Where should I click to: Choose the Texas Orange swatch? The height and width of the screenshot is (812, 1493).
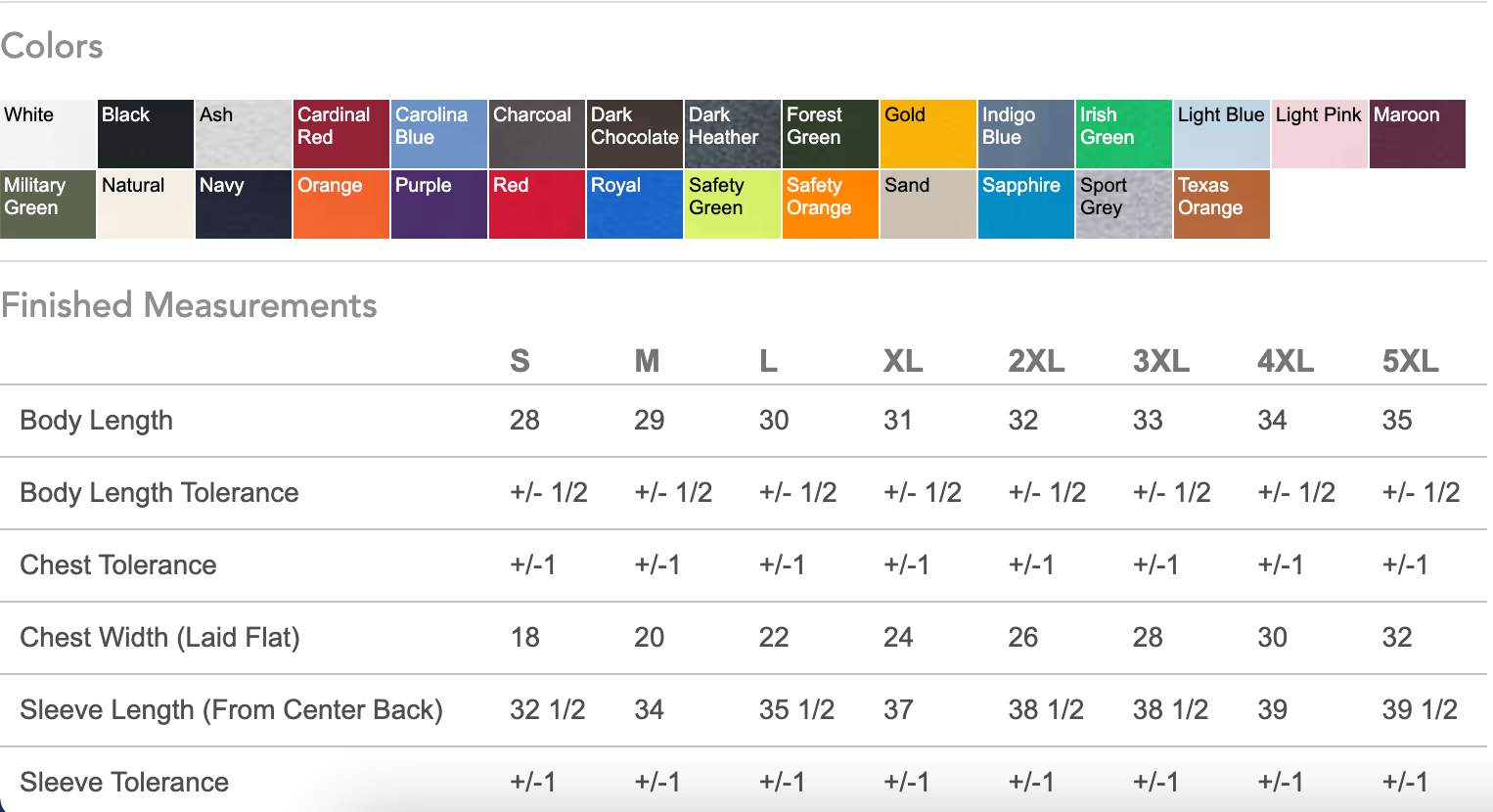point(1222,204)
